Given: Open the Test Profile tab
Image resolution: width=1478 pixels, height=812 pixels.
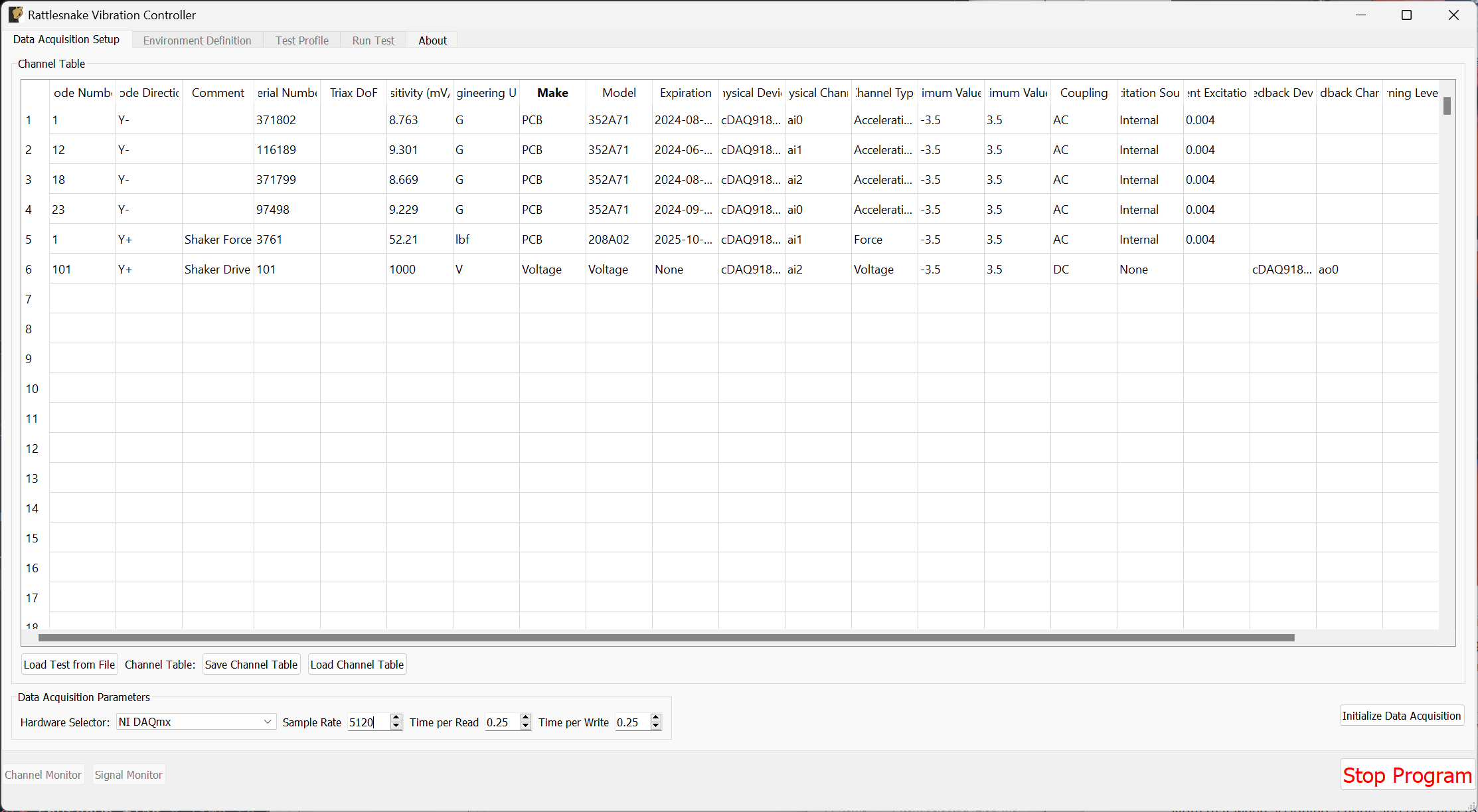Looking at the screenshot, I should pos(301,40).
